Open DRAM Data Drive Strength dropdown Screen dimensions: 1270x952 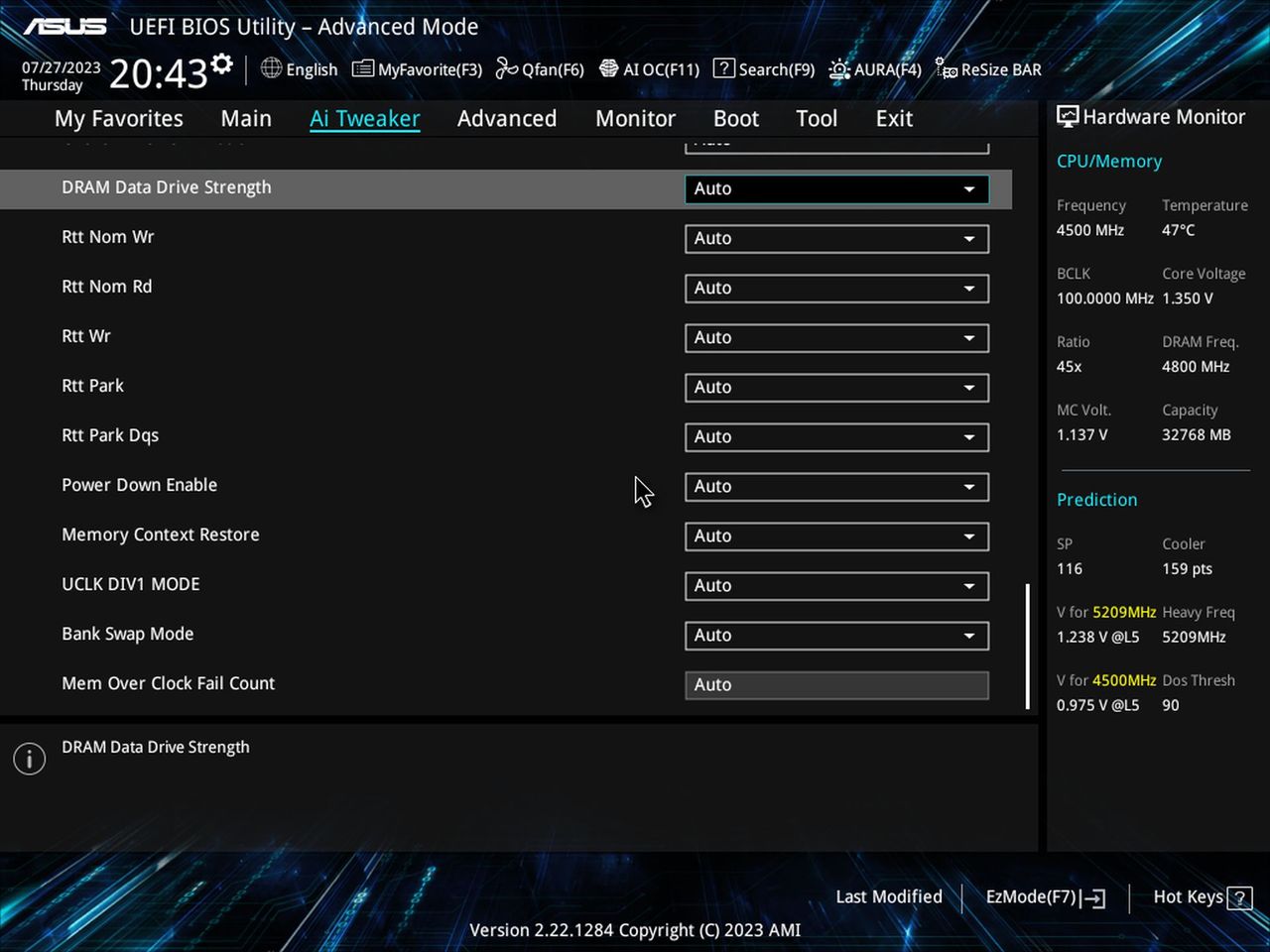836,188
